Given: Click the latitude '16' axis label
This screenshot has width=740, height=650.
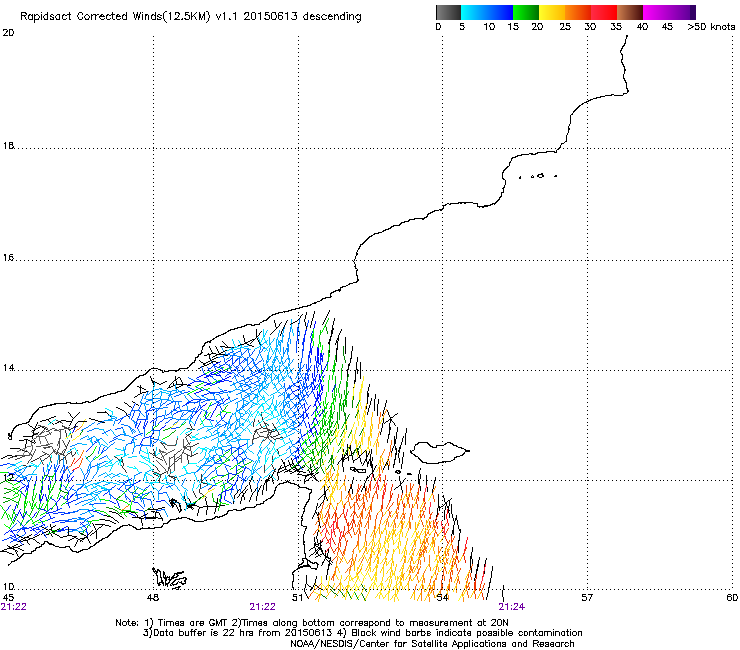Looking at the screenshot, I should click(x=8, y=258).
